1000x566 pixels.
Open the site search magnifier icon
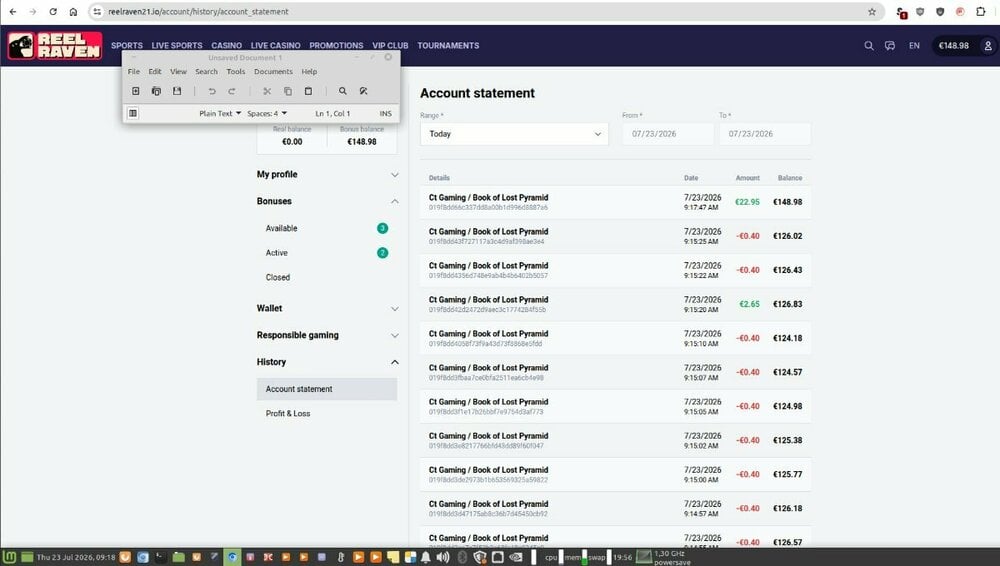point(869,45)
